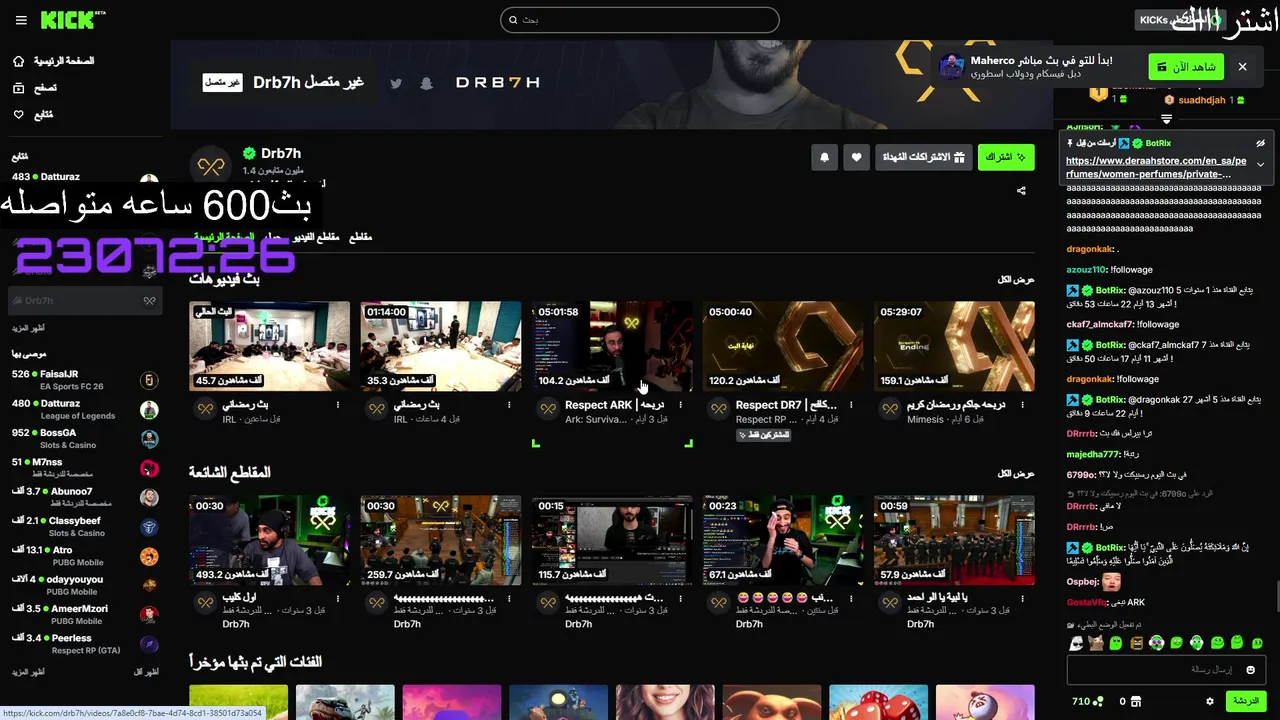This screenshot has height=720, width=1280.
Task: Toggle the notification bell button
Action: pyautogui.click(x=825, y=157)
